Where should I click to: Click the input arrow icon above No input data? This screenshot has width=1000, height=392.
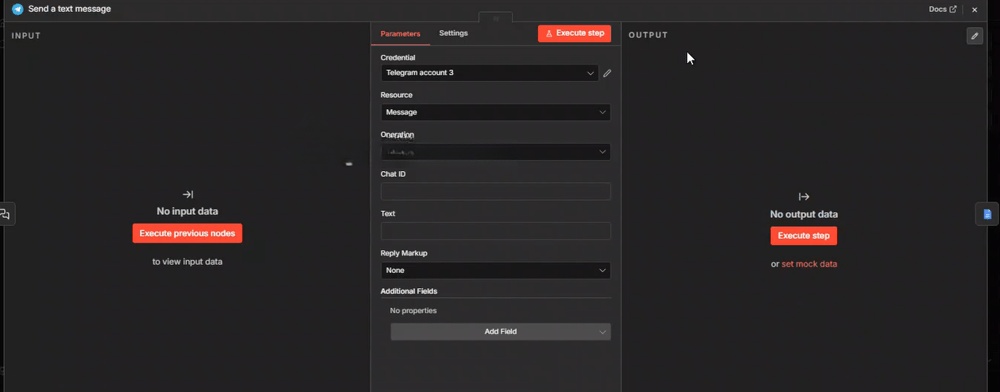[x=188, y=194]
